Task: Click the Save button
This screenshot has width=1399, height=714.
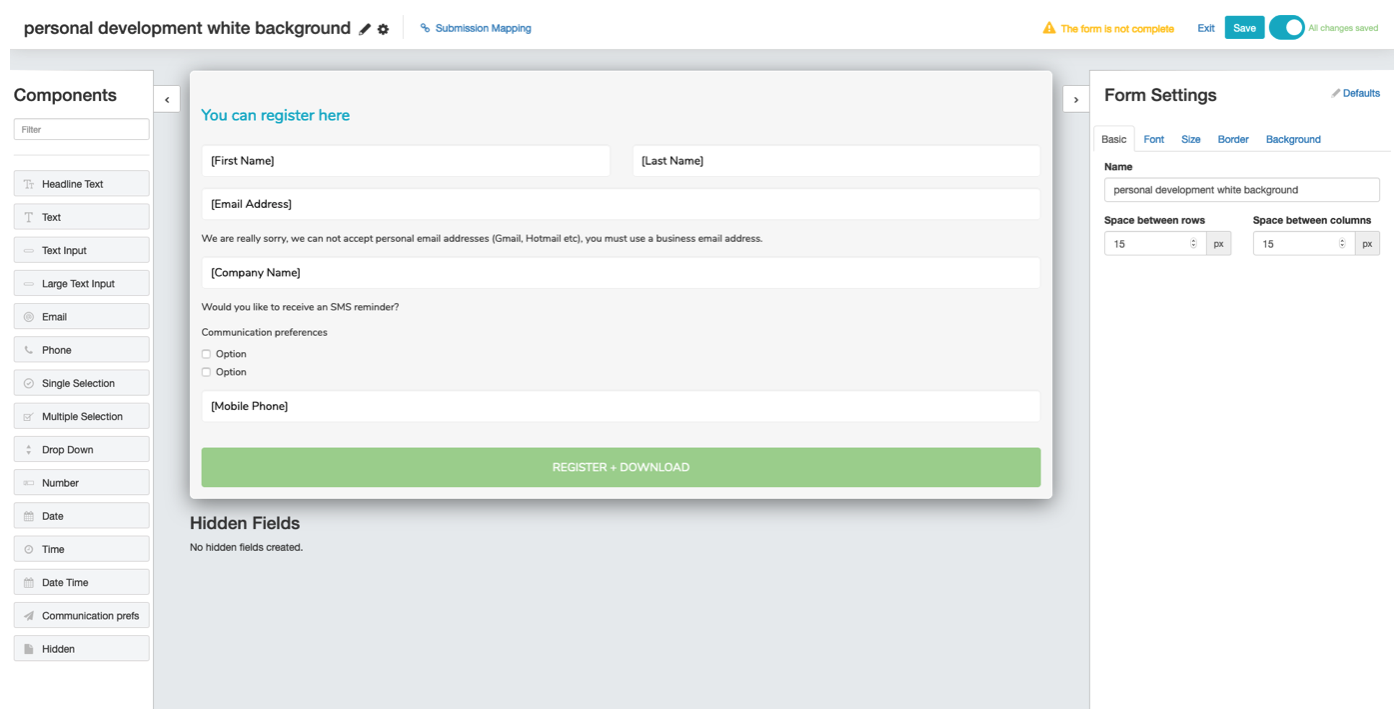Action: point(1244,28)
